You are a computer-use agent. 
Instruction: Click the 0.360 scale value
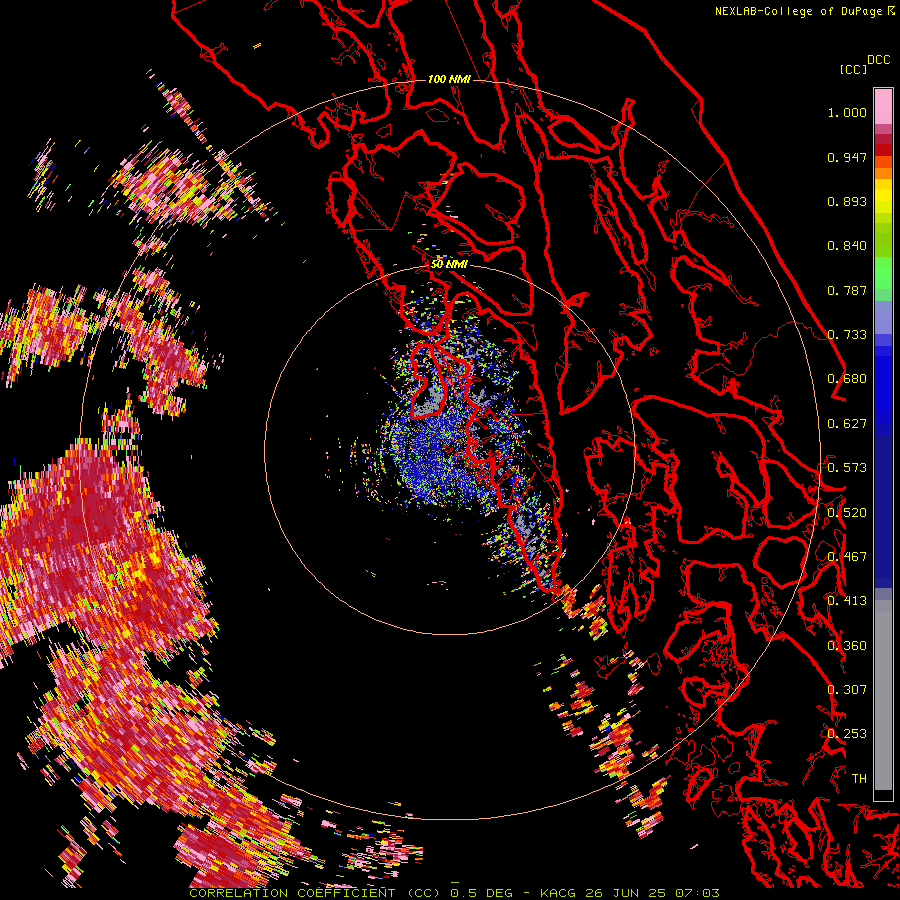tap(847, 646)
